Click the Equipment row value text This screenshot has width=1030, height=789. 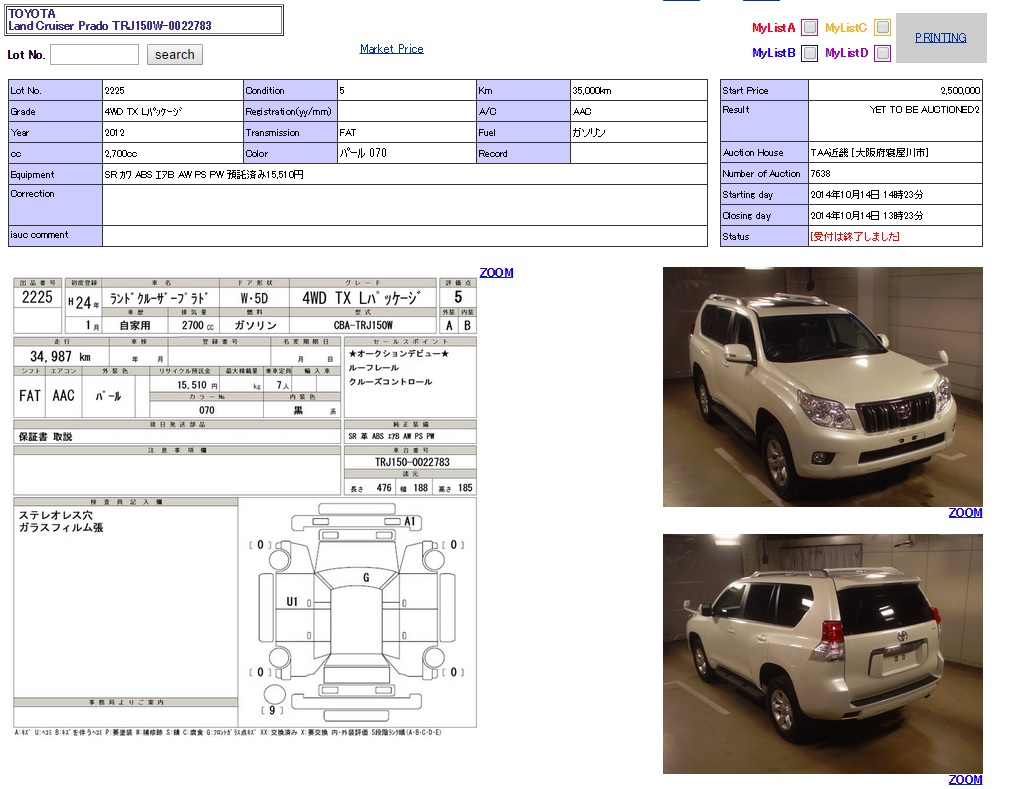coord(204,175)
